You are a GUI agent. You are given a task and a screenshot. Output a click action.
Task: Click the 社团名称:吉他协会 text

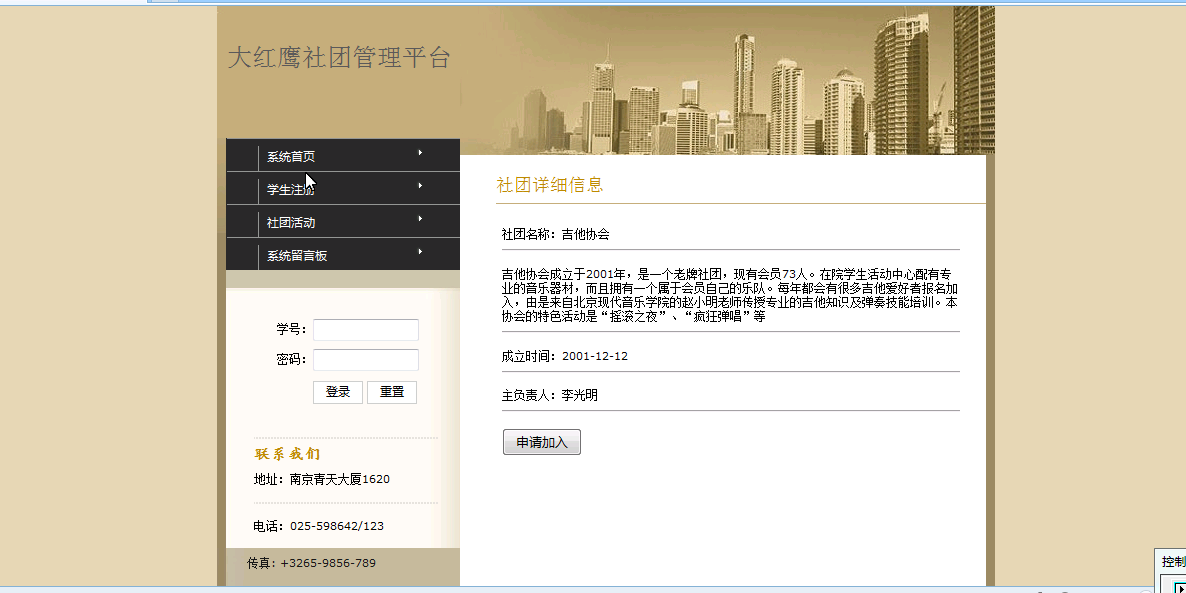point(556,234)
